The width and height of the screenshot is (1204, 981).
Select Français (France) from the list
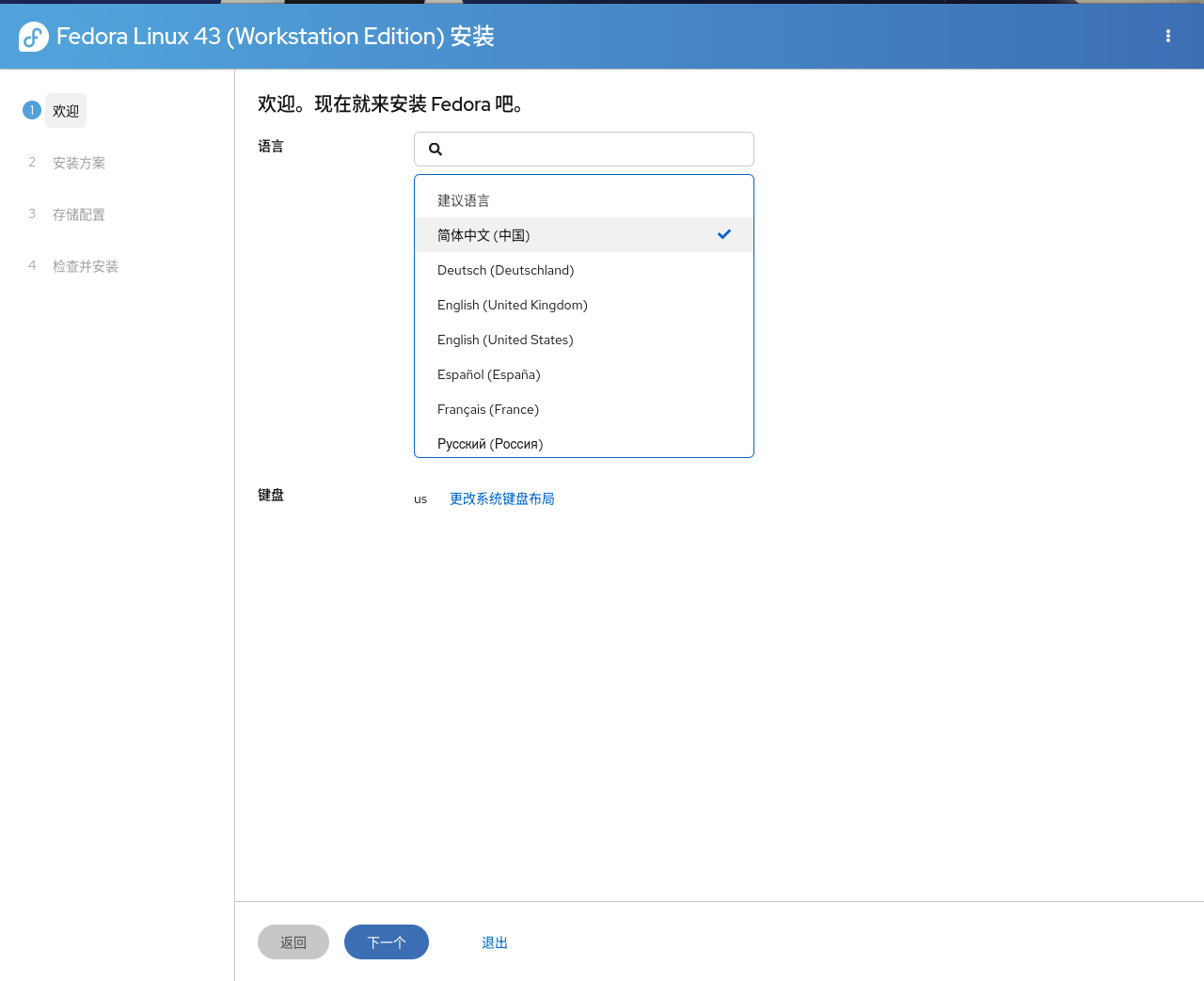point(487,409)
